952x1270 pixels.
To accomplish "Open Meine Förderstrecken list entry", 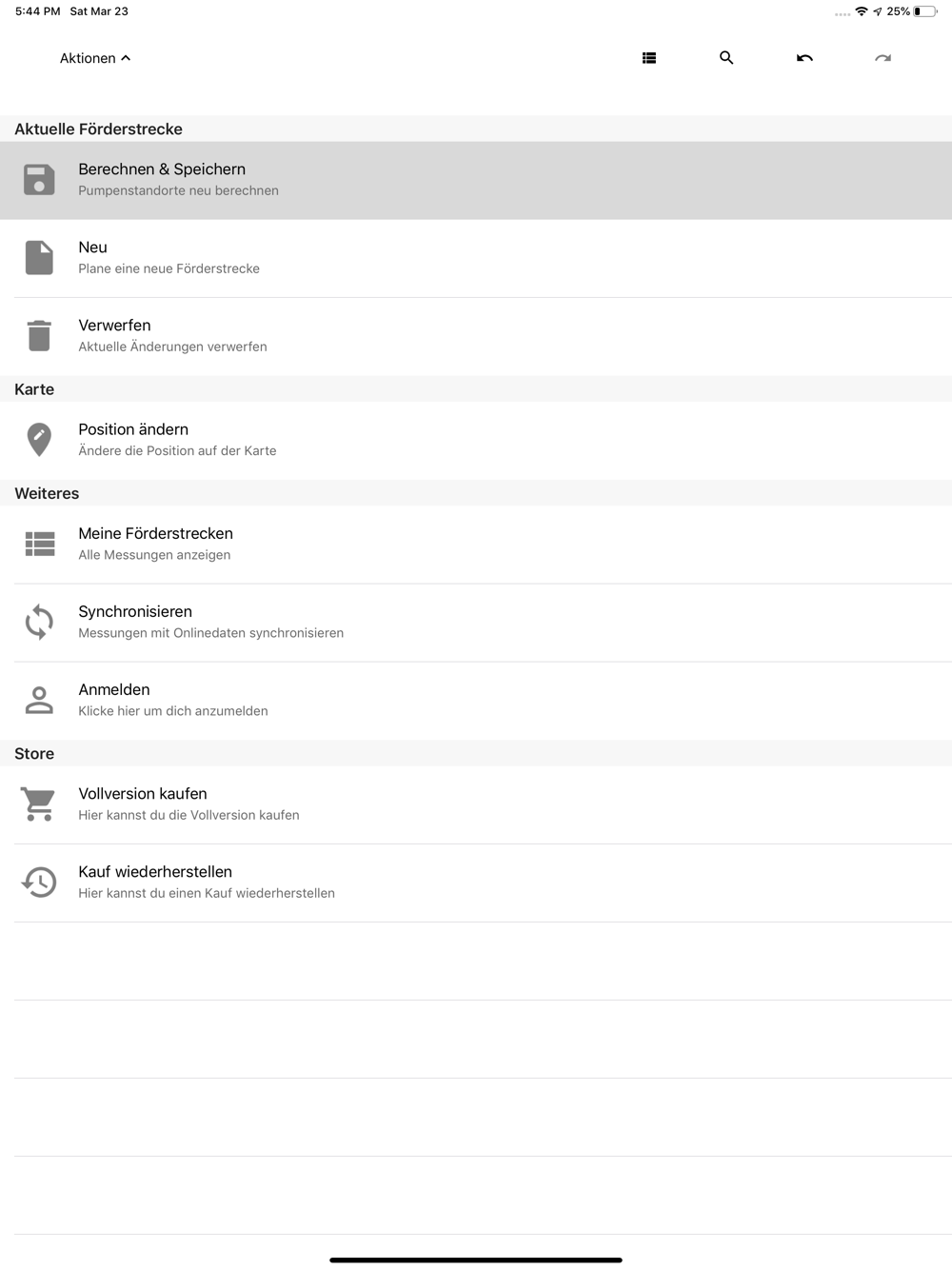I will [476, 546].
